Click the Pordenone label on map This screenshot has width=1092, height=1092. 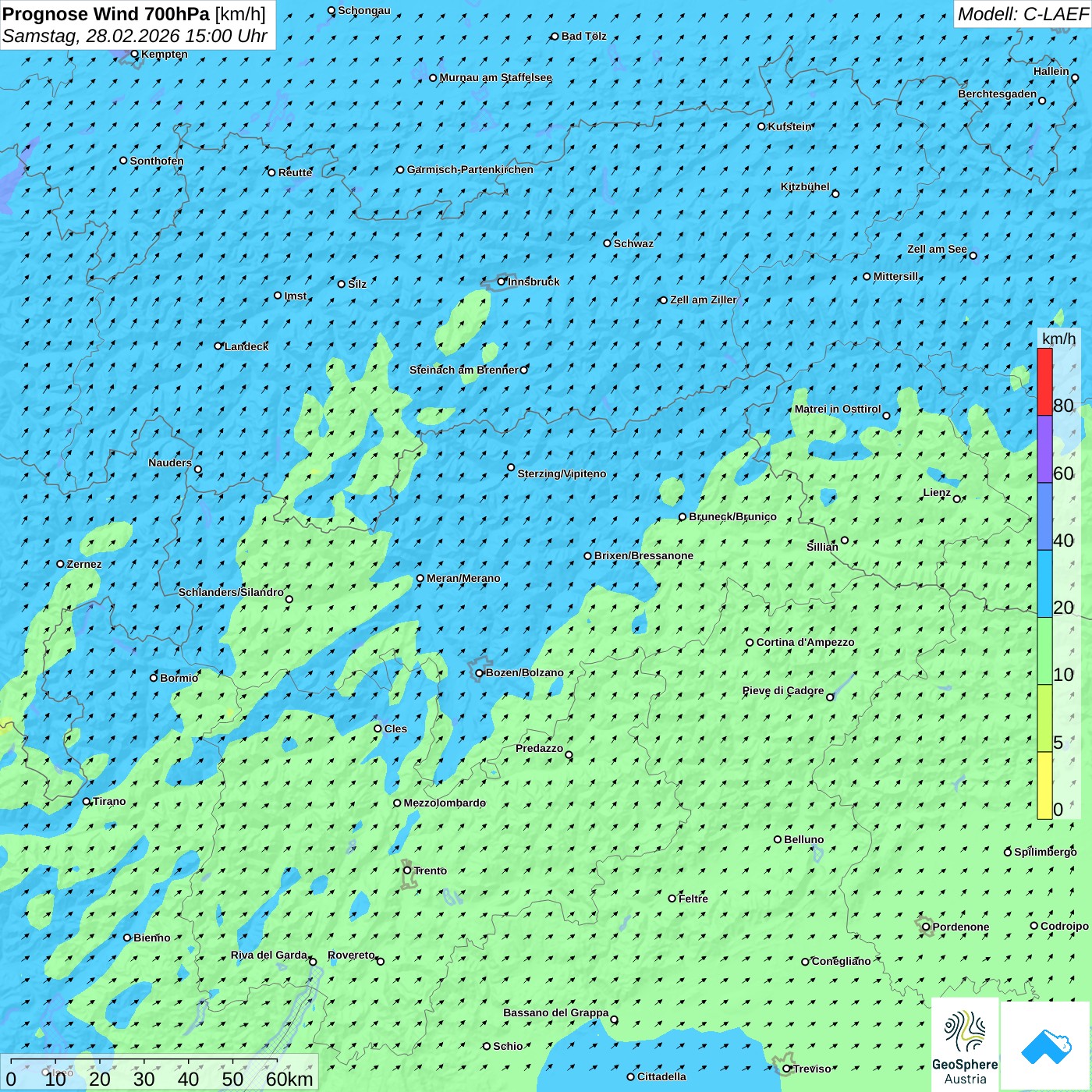pyautogui.click(x=961, y=927)
